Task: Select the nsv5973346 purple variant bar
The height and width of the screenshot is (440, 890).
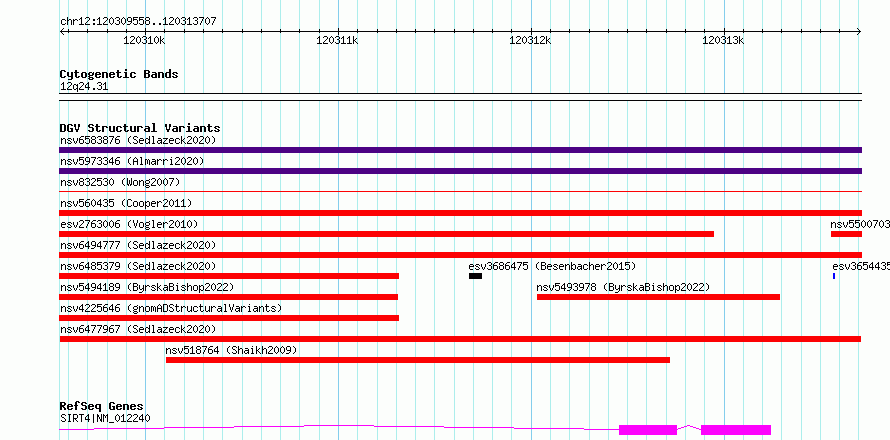Action: click(460, 171)
